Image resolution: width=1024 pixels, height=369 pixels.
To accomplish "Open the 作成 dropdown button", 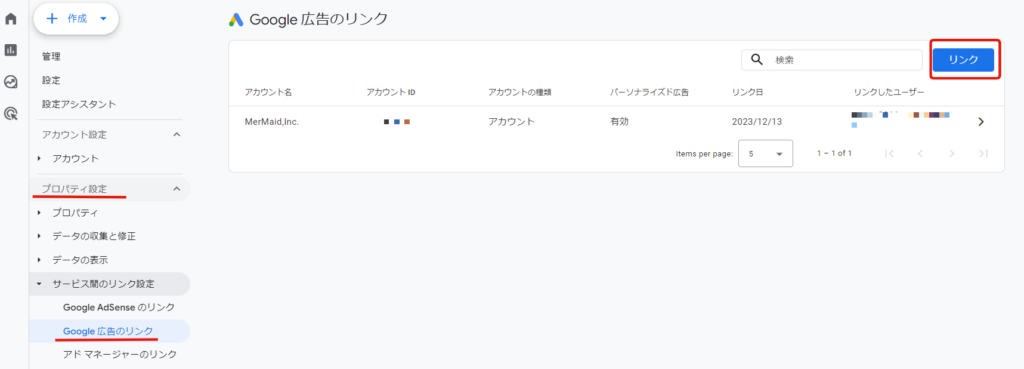I will pyautogui.click(x=76, y=19).
